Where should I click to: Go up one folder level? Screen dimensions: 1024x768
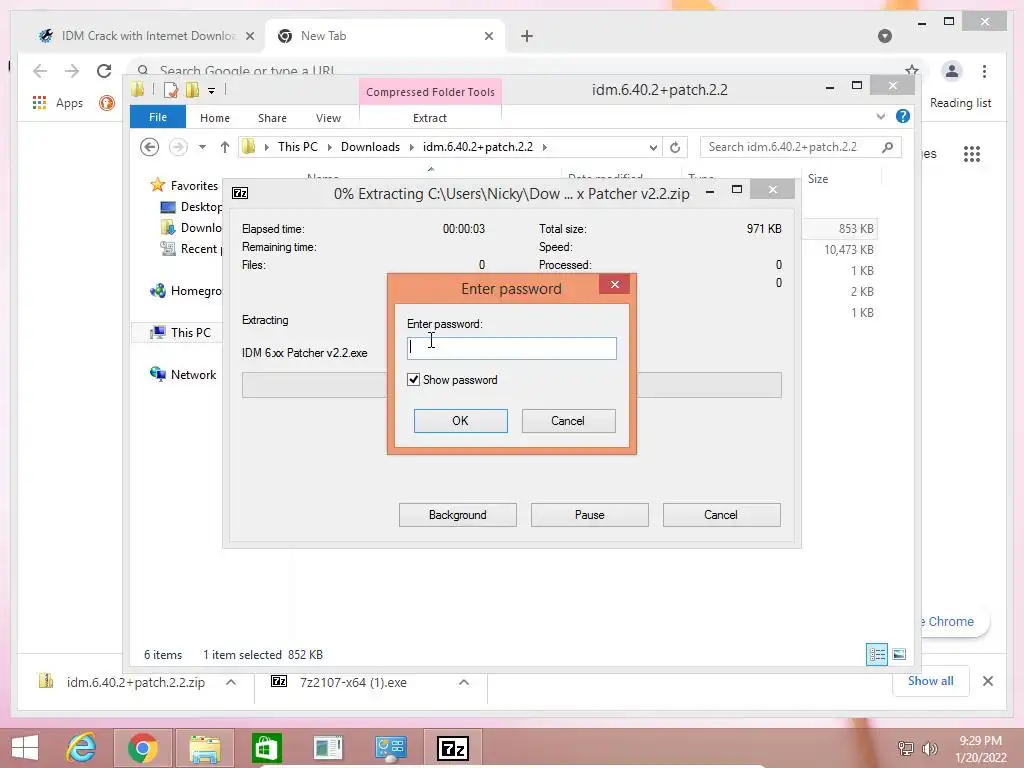(225, 147)
